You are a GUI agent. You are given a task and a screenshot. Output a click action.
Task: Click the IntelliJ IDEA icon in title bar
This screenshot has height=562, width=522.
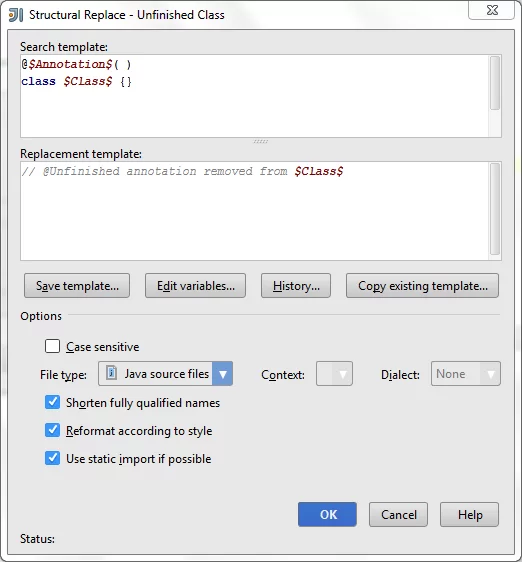click(x=15, y=15)
